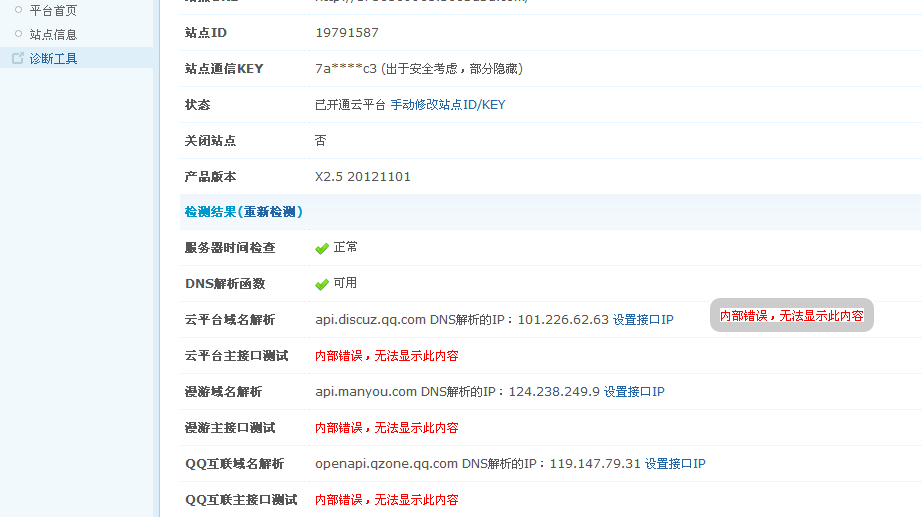Viewport: 921px width, 517px height.
Task: Click 检测结果(重新检测) to re-run detection
Action: click(244, 212)
